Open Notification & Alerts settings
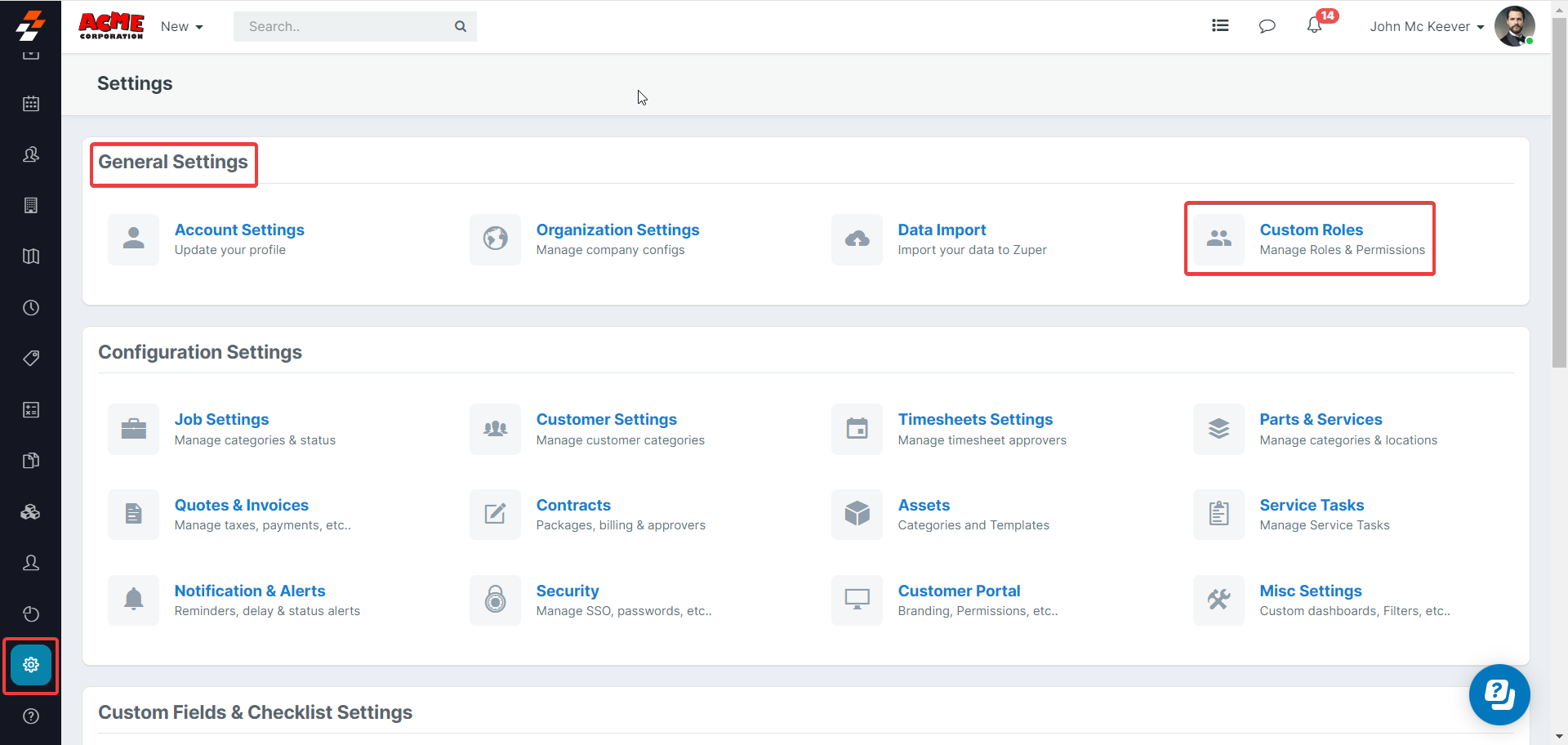1568x745 pixels. [x=249, y=591]
